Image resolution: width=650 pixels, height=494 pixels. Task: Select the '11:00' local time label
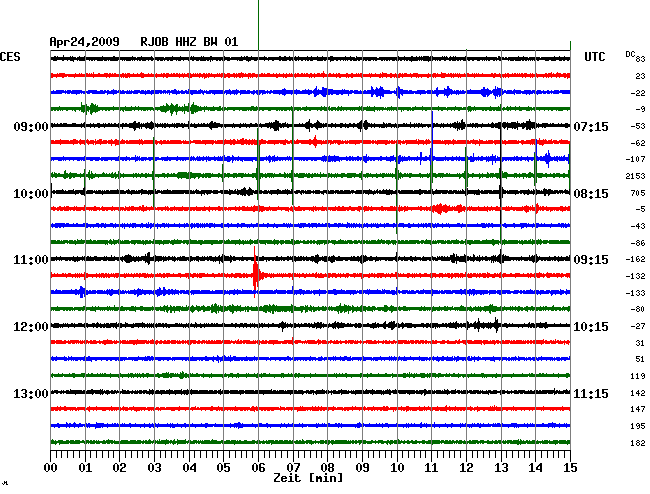(31, 260)
